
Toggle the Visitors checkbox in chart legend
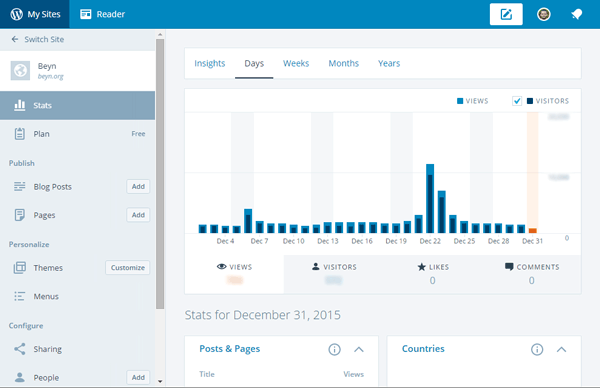coord(517,101)
